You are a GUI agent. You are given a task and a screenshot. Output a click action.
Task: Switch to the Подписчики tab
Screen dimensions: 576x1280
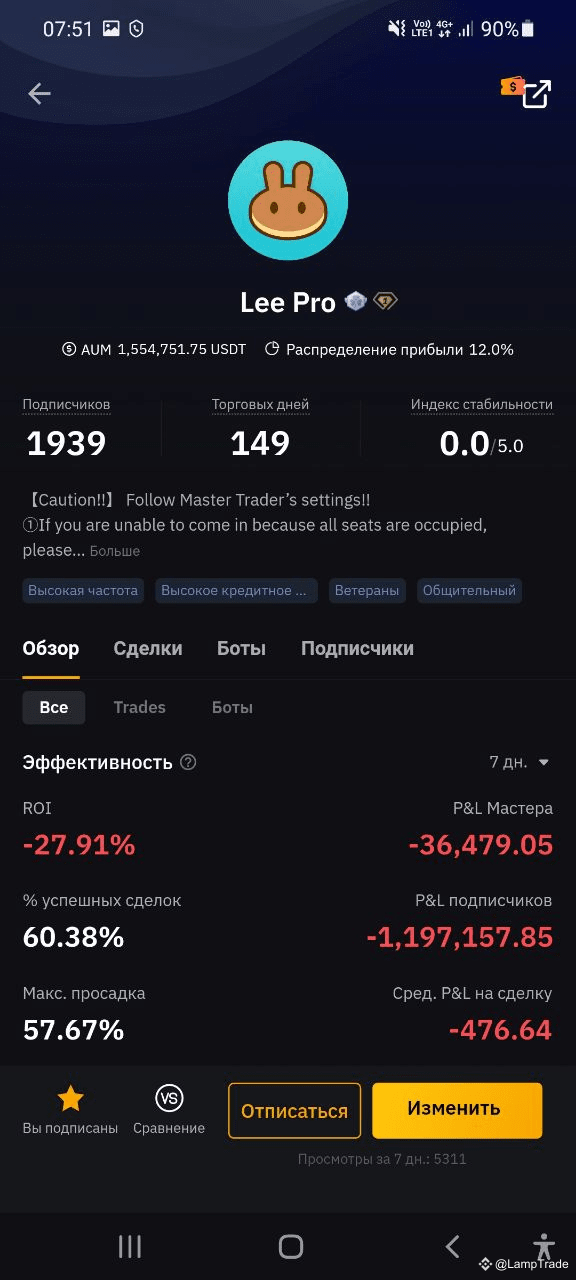pos(357,648)
